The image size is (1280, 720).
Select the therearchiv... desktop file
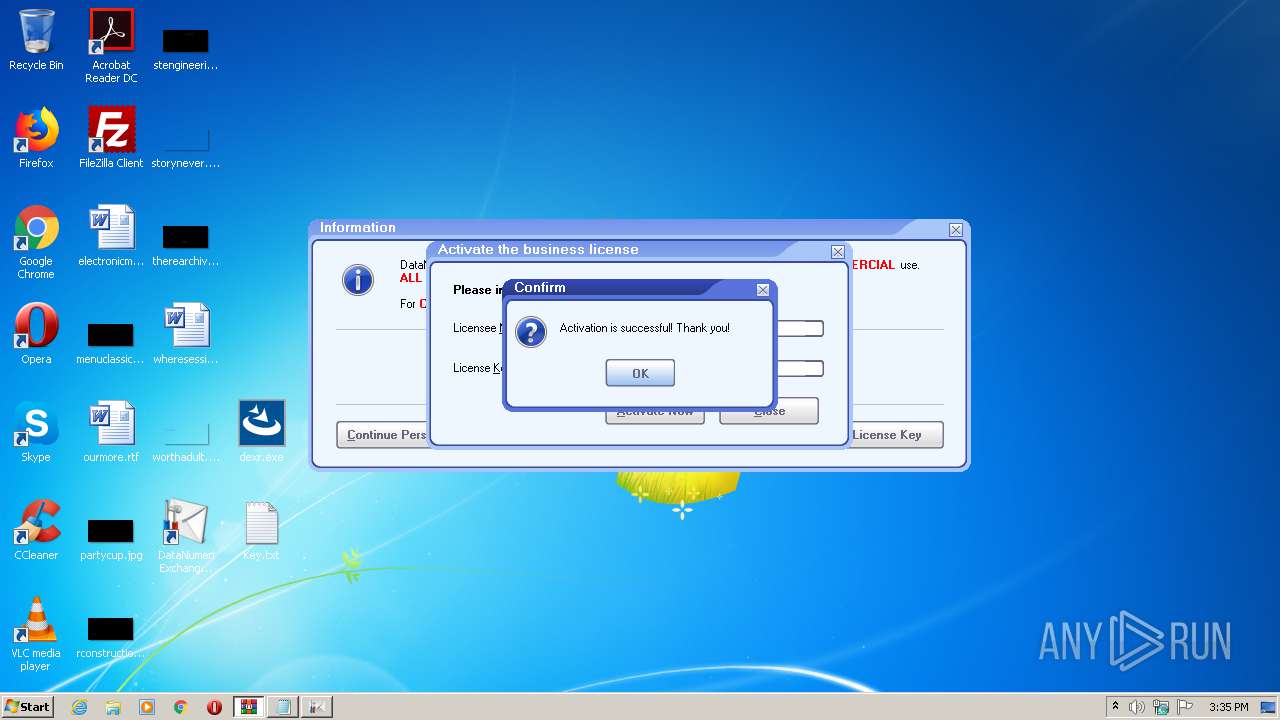point(186,244)
